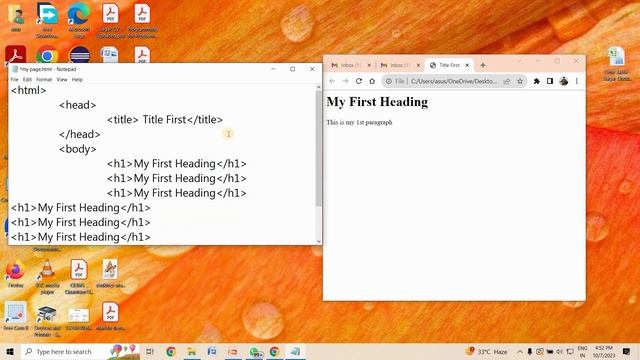Go forward in Chrome
This screenshot has height=360, width=640.
[x=345, y=81]
